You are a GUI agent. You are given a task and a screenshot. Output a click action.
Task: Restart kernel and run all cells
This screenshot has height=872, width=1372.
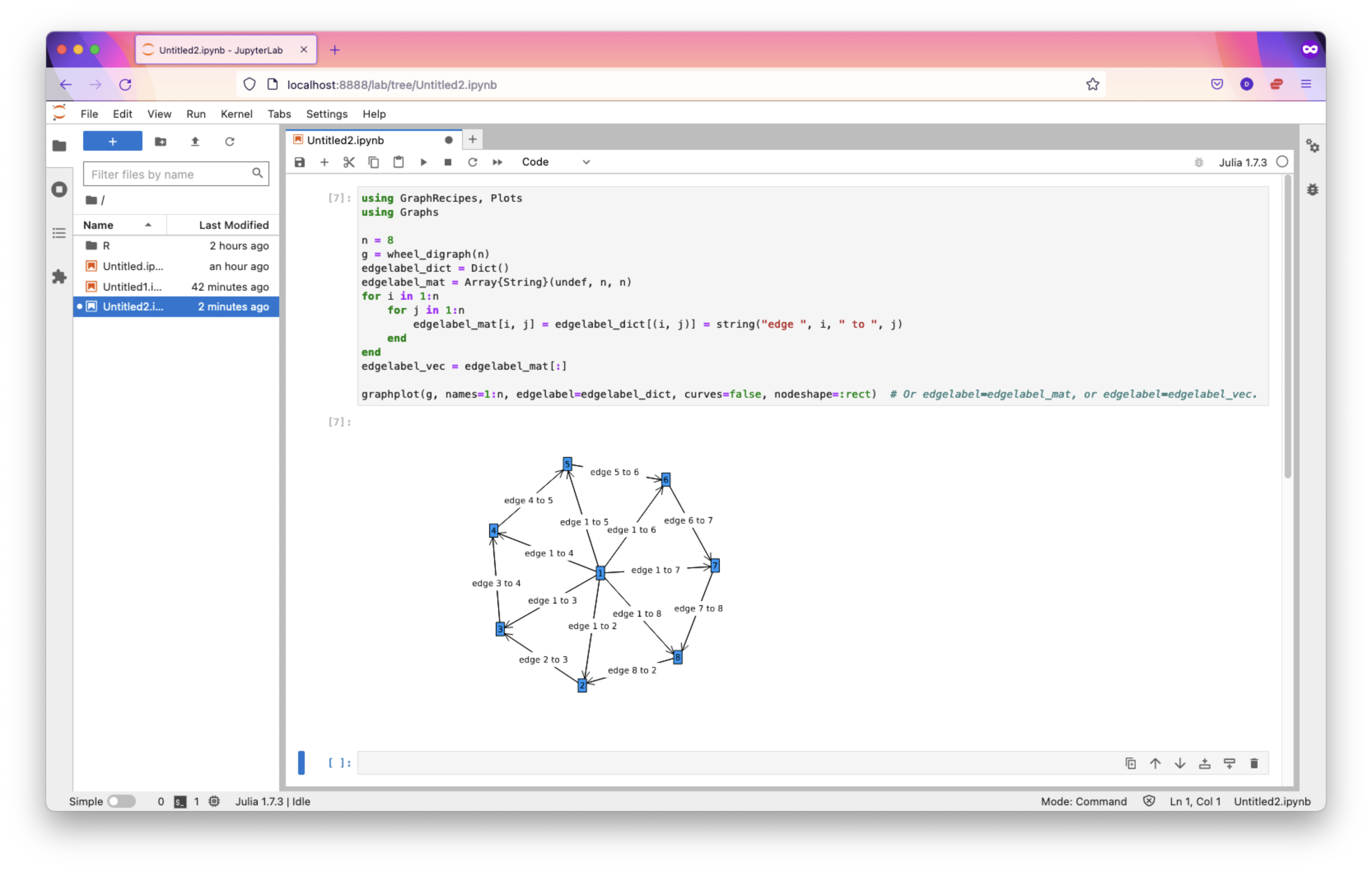(497, 162)
